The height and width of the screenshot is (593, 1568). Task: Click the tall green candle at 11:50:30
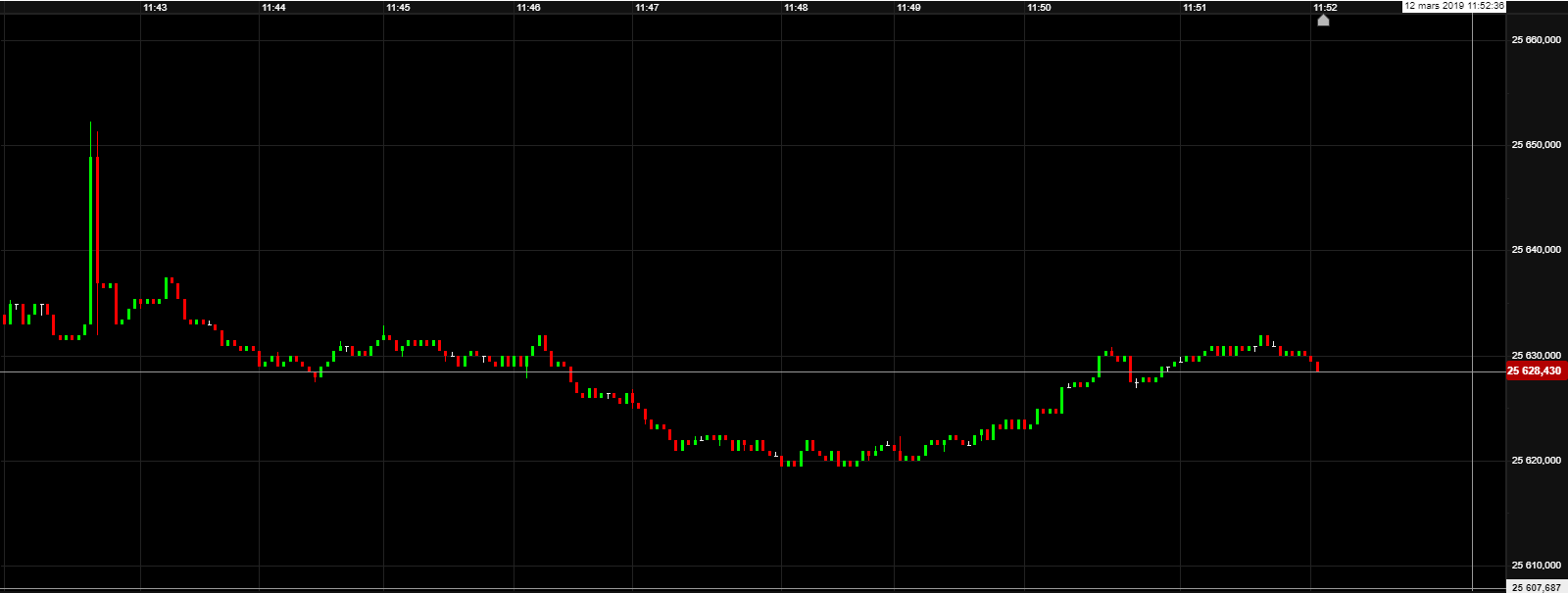[1099, 366]
